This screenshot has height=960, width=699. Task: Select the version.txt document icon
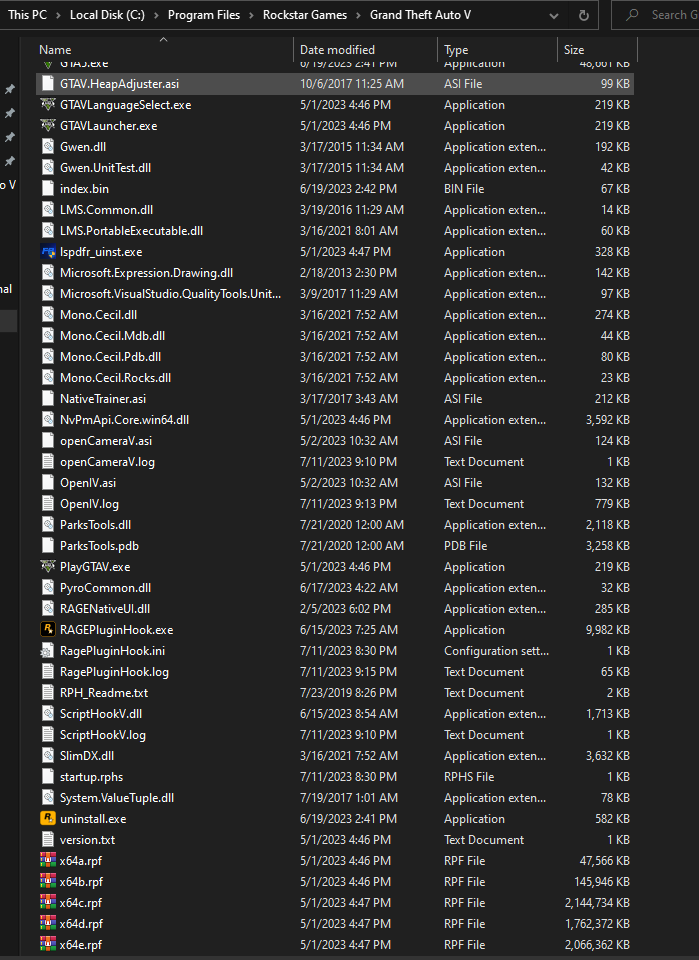coord(48,839)
